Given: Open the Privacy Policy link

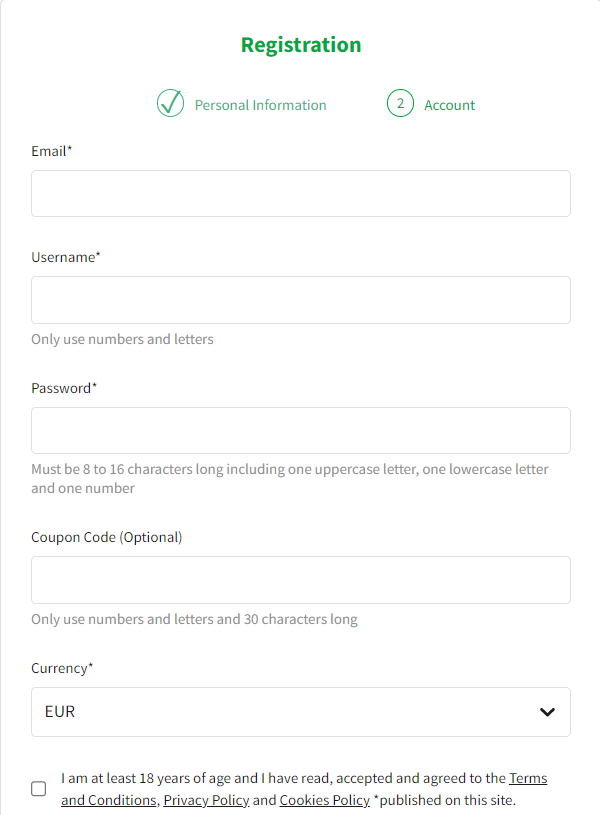Looking at the screenshot, I should 206,800.
